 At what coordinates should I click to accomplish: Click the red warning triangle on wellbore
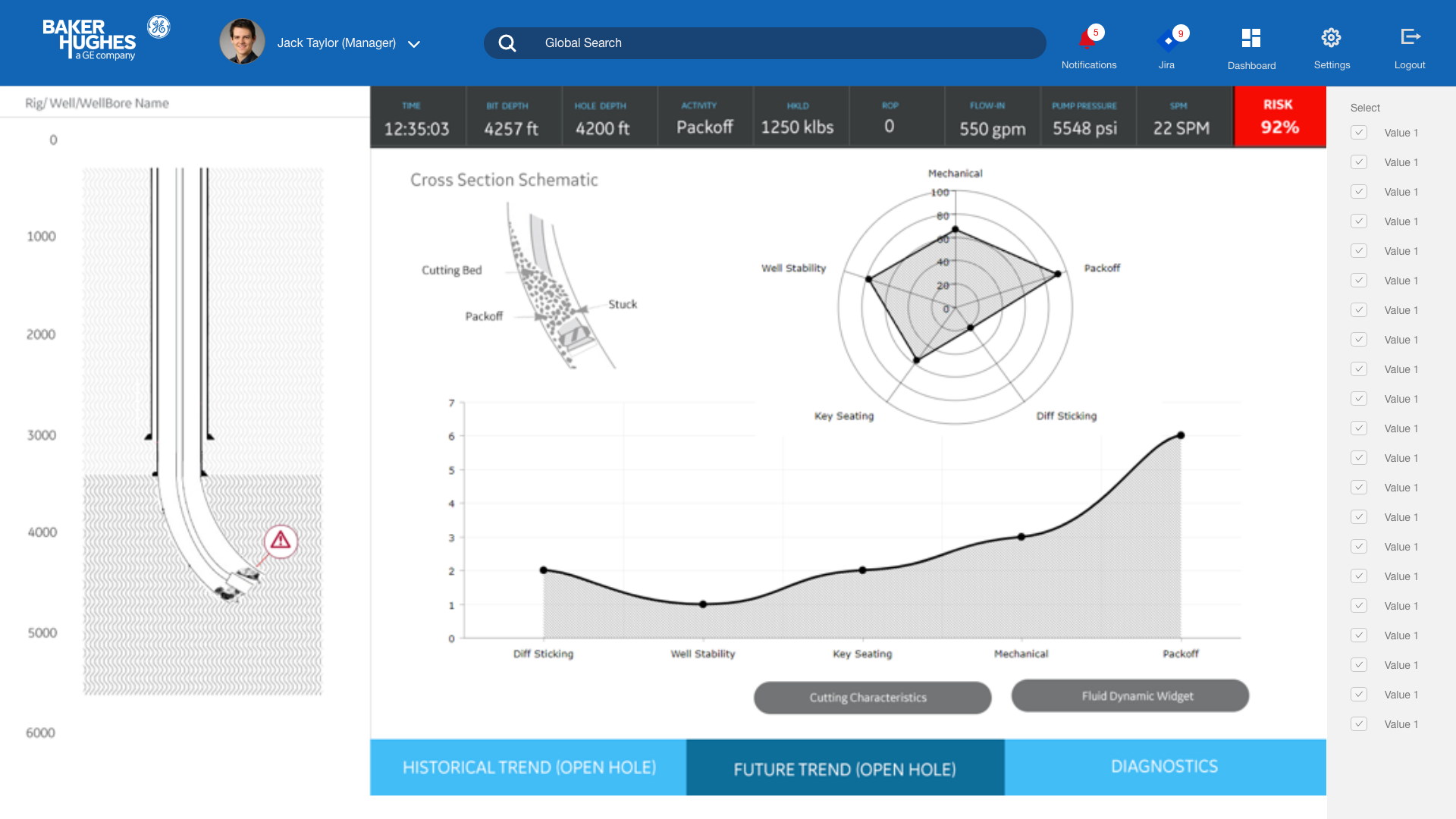tap(281, 541)
